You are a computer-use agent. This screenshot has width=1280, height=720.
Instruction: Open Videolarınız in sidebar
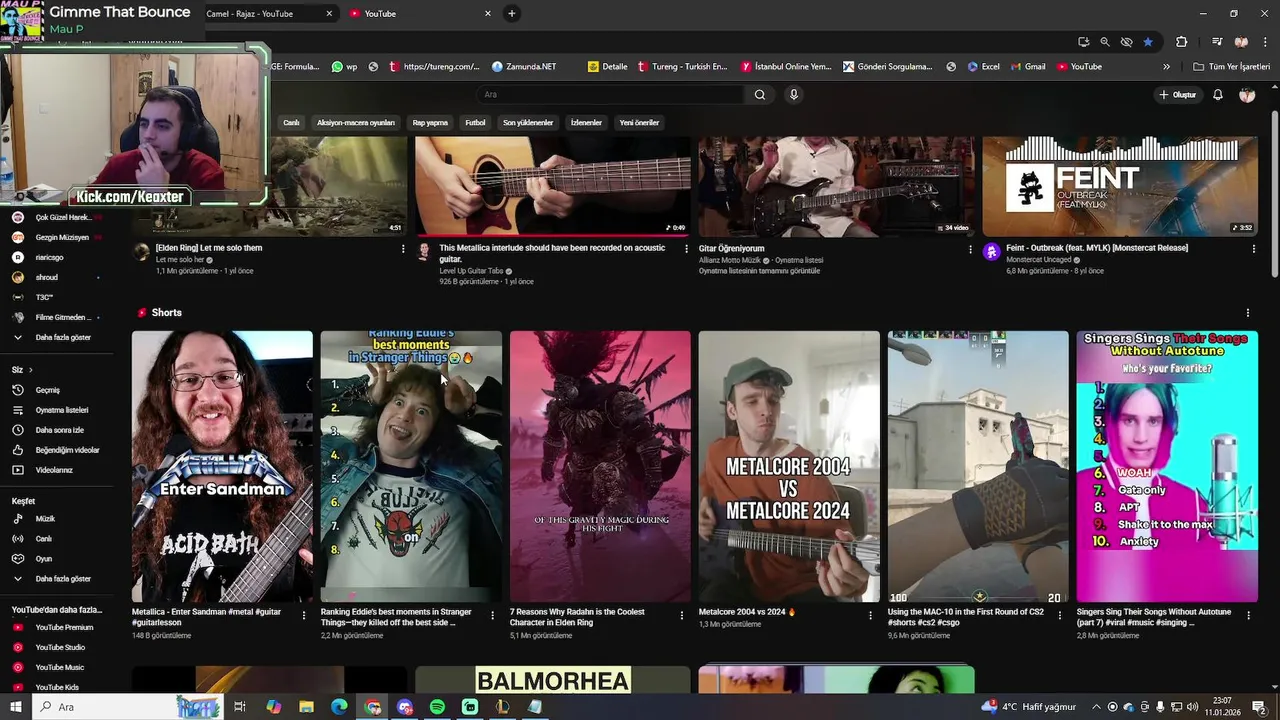[x=52, y=470]
